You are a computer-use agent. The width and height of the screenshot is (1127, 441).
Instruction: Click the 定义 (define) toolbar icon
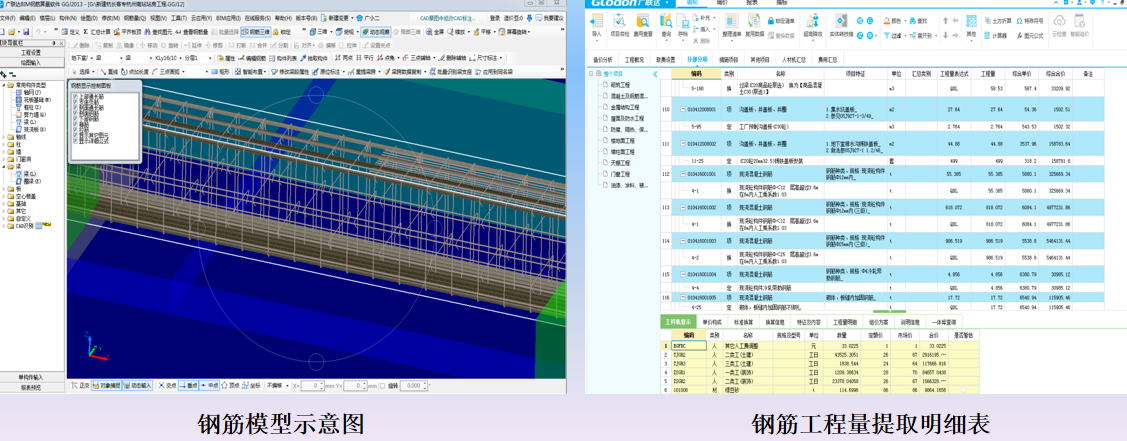(x=72, y=32)
